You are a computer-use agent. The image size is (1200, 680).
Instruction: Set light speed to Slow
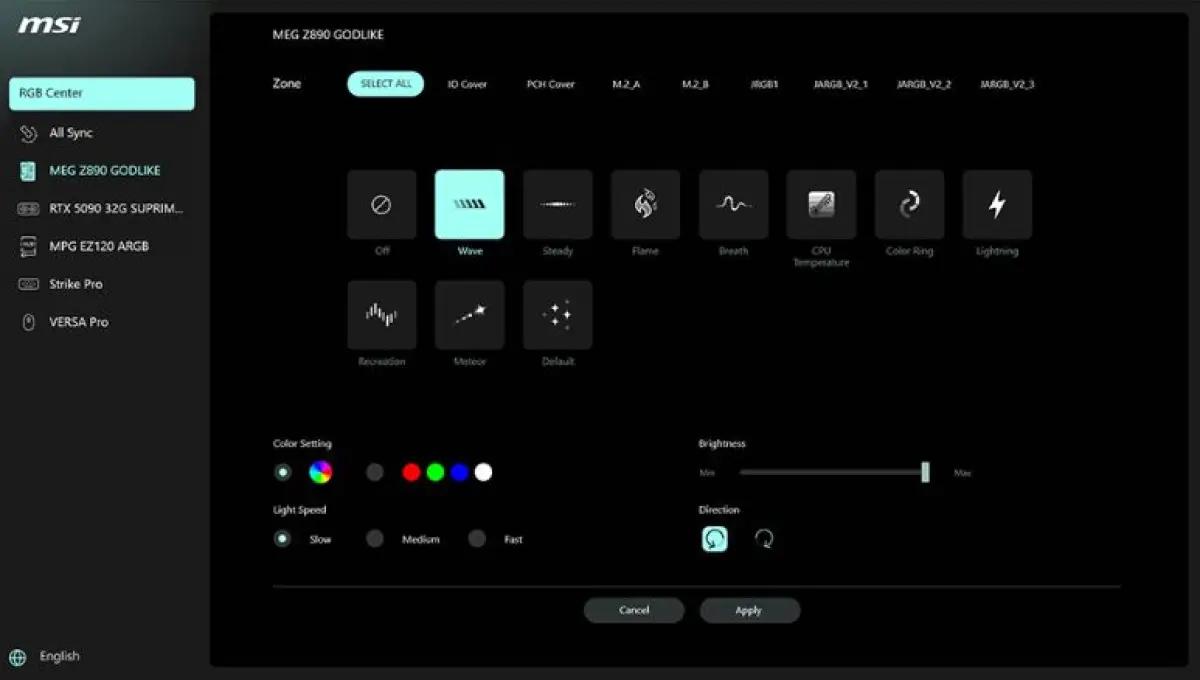(x=283, y=539)
